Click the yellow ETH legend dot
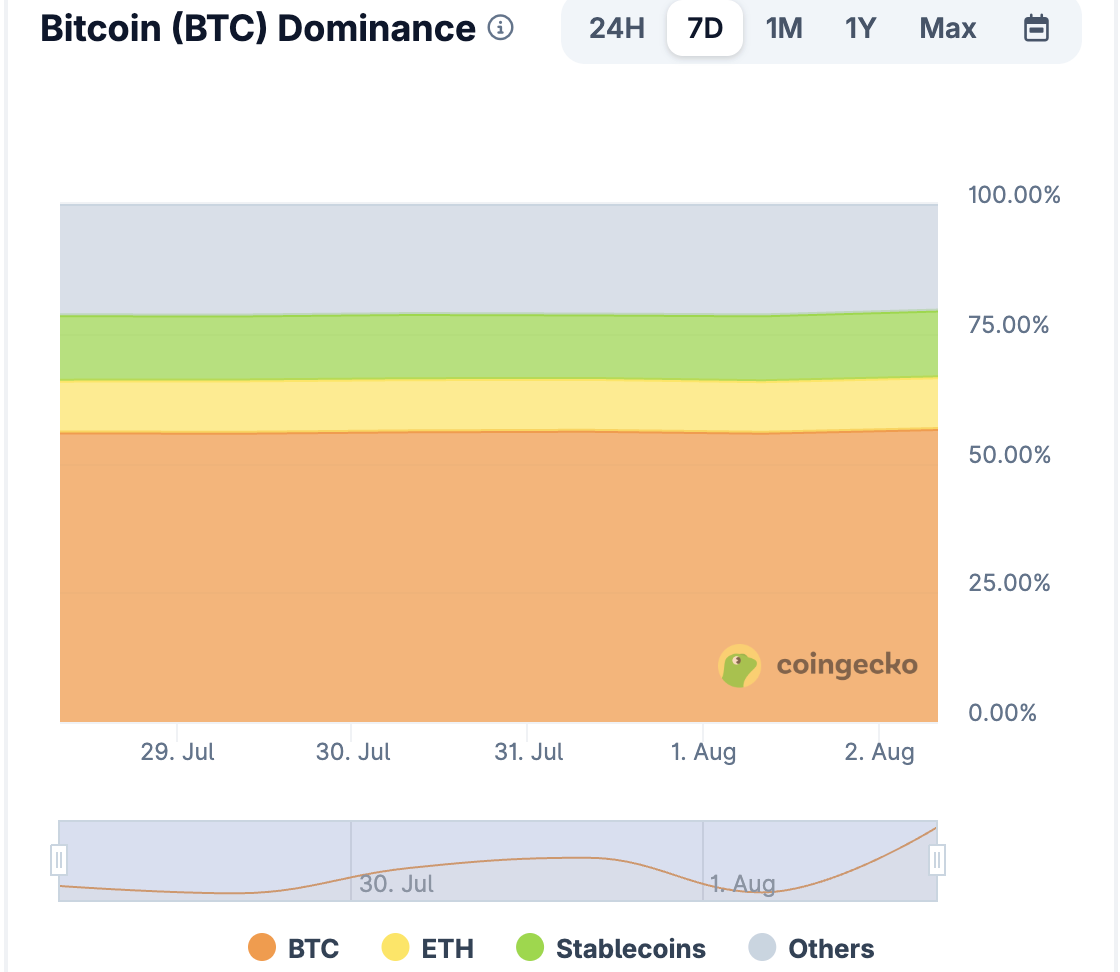 click(395, 947)
